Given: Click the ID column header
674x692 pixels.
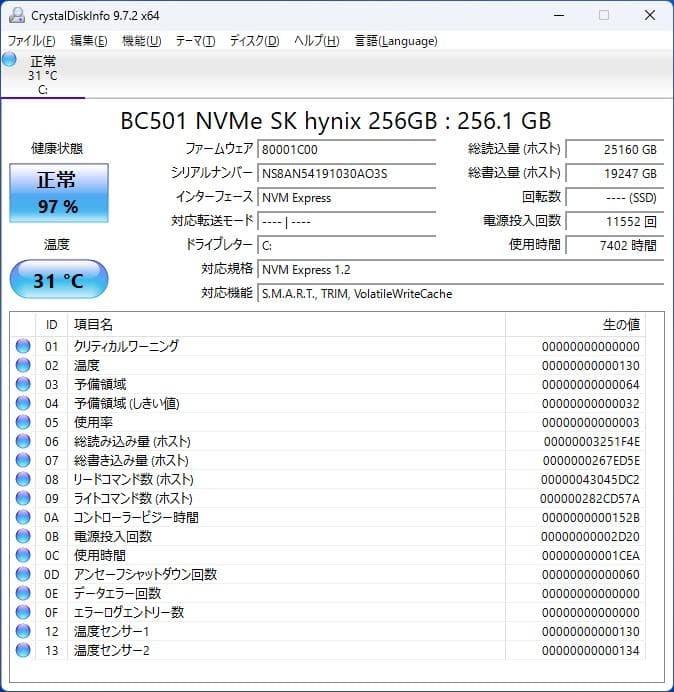Looking at the screenshot, I should coord(52,325).
